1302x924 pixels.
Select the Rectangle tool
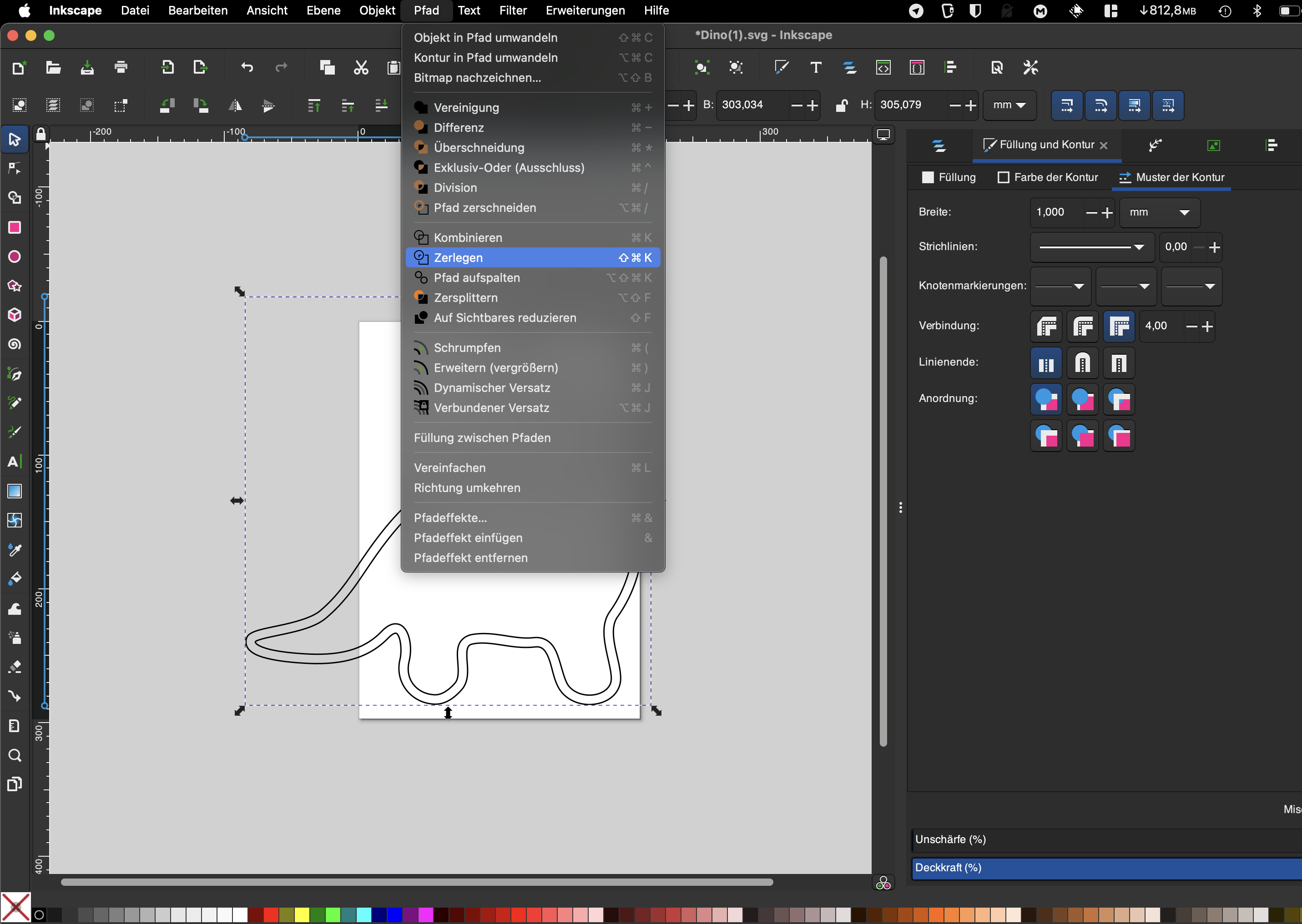15,227
